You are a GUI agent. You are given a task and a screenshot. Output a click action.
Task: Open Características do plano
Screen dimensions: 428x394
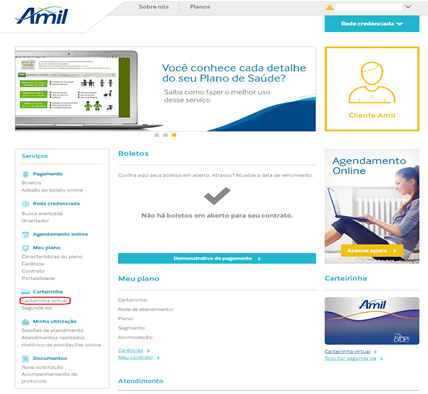click(52, 257)
